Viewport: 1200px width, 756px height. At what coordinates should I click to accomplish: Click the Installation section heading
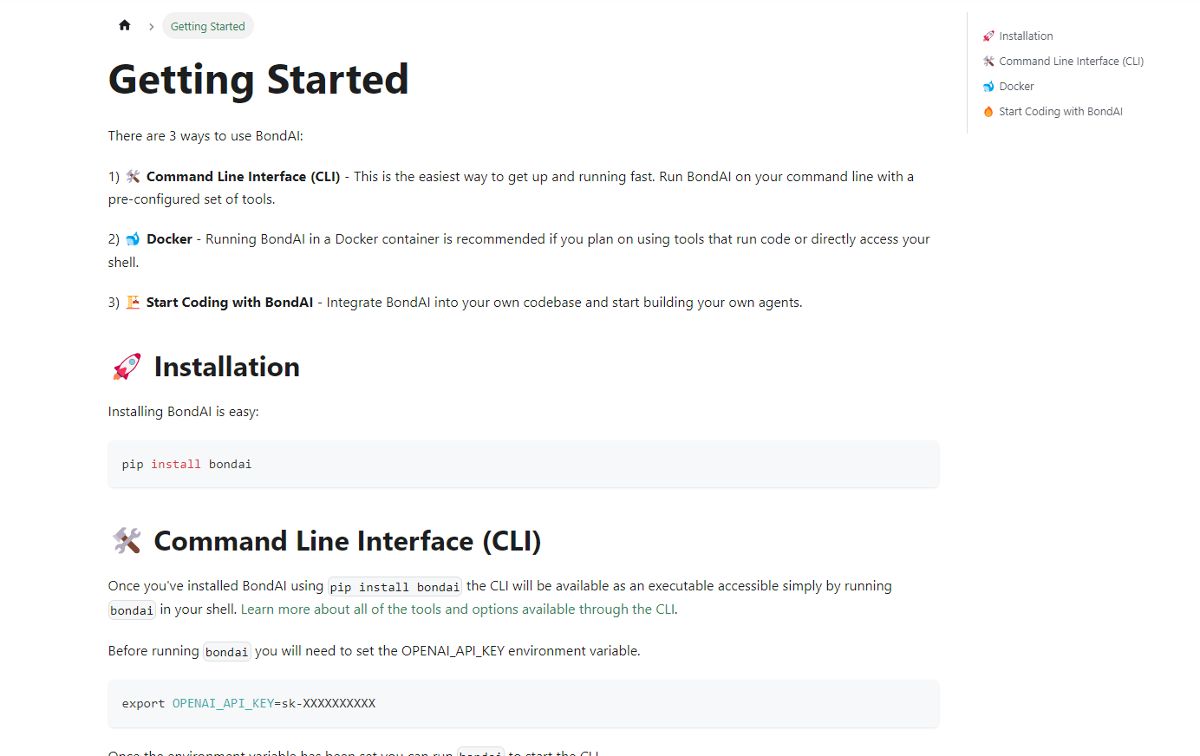tap(226, 367)
